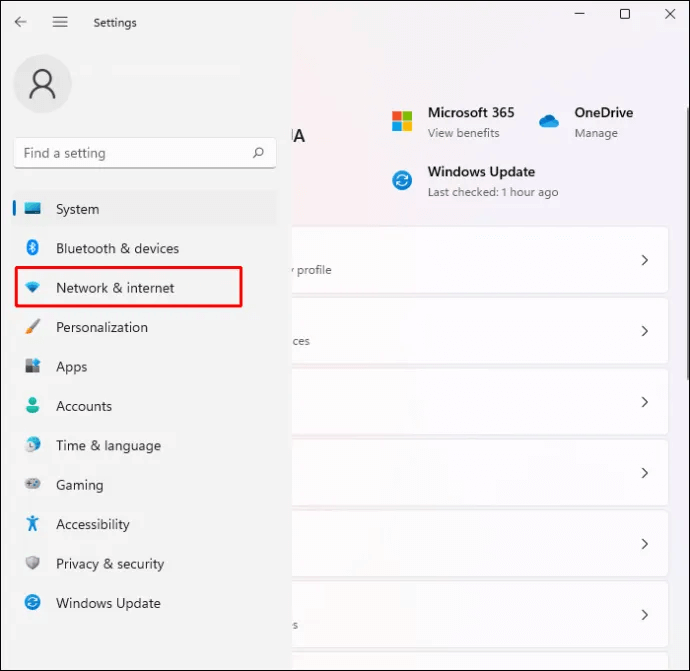Viewport: 690px width, 671px height.
Task: Open the Accessibility settings page
Action: [x=92, y=524]
